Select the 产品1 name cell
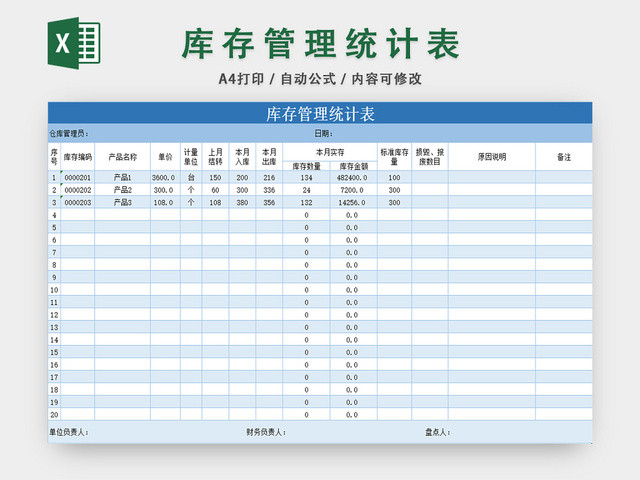This screenshot has height=480, width=640. (x=122, y=178)
